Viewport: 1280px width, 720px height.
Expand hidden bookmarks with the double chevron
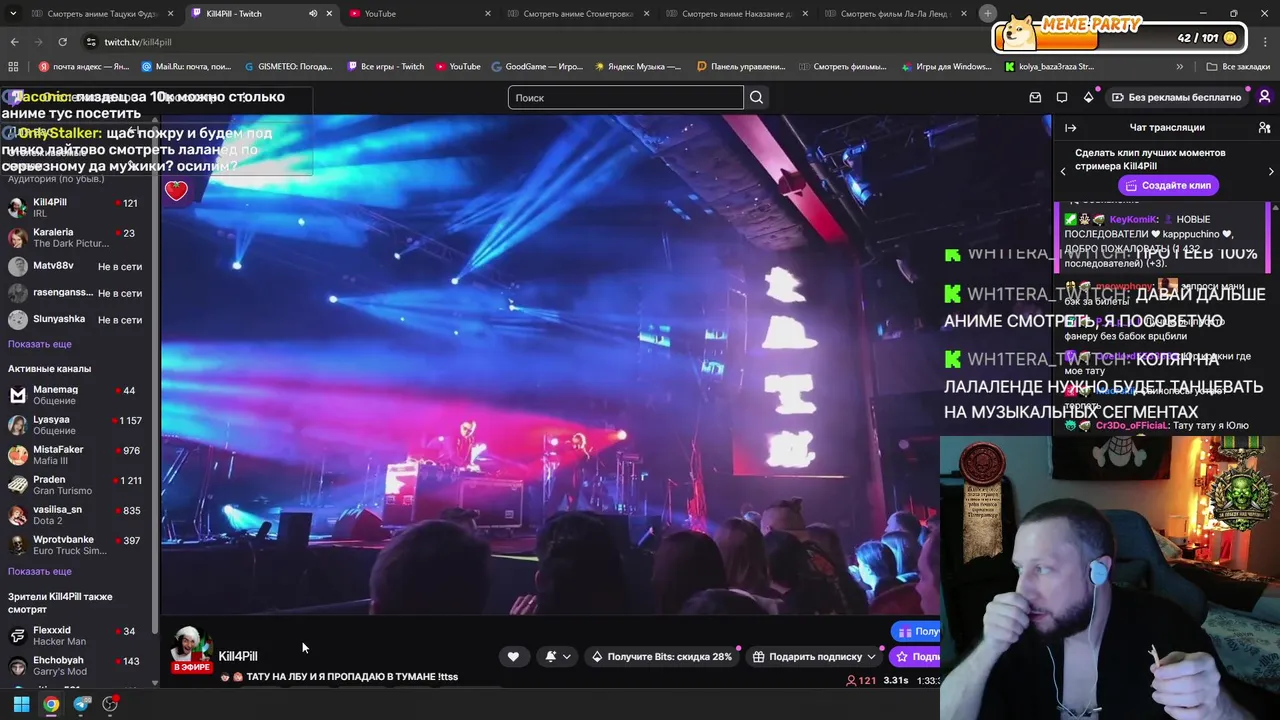[1180, 66]
